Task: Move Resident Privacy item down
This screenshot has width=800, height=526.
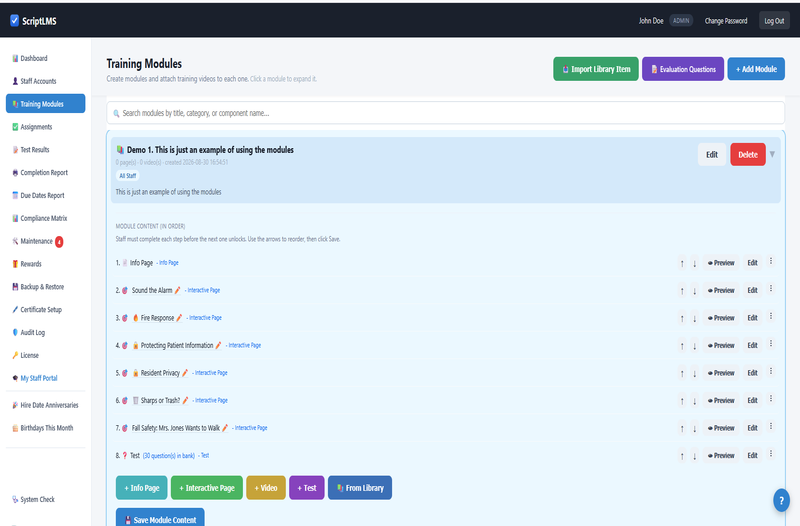Action: point(694,373)
